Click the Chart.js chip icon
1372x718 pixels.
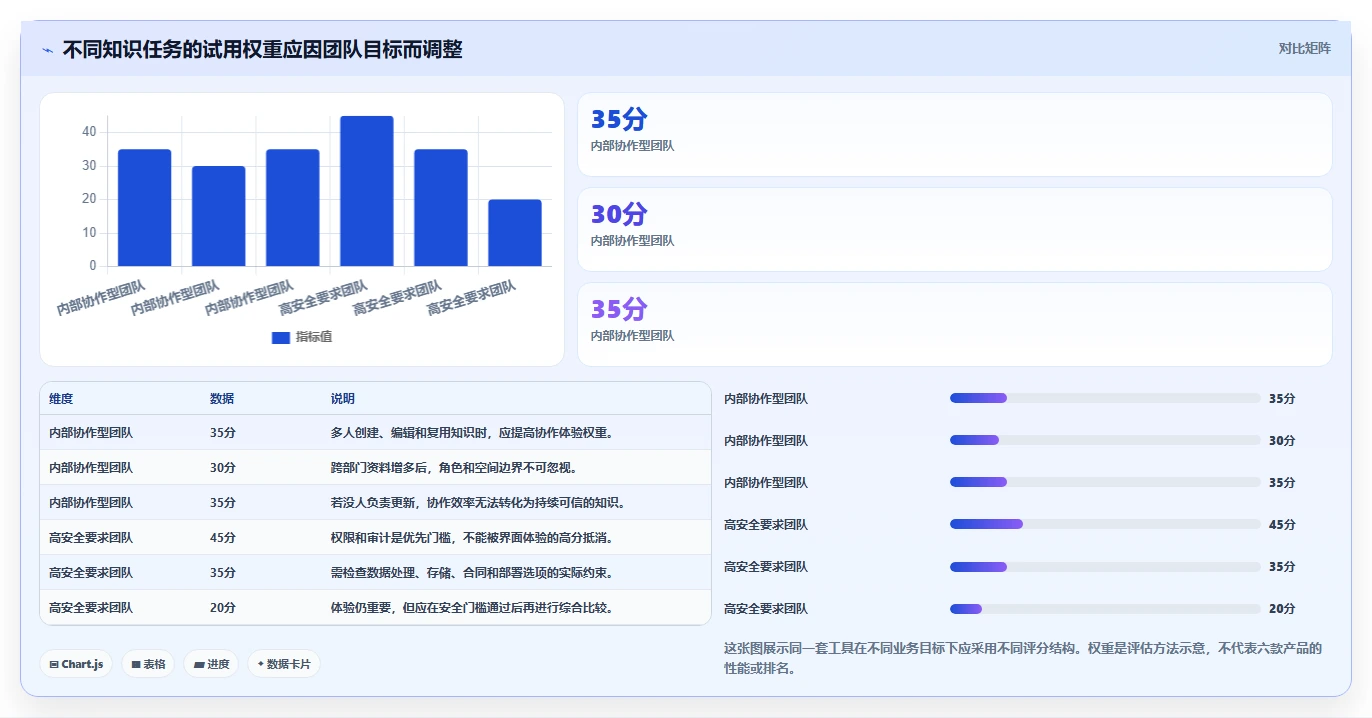pos(54,664)
